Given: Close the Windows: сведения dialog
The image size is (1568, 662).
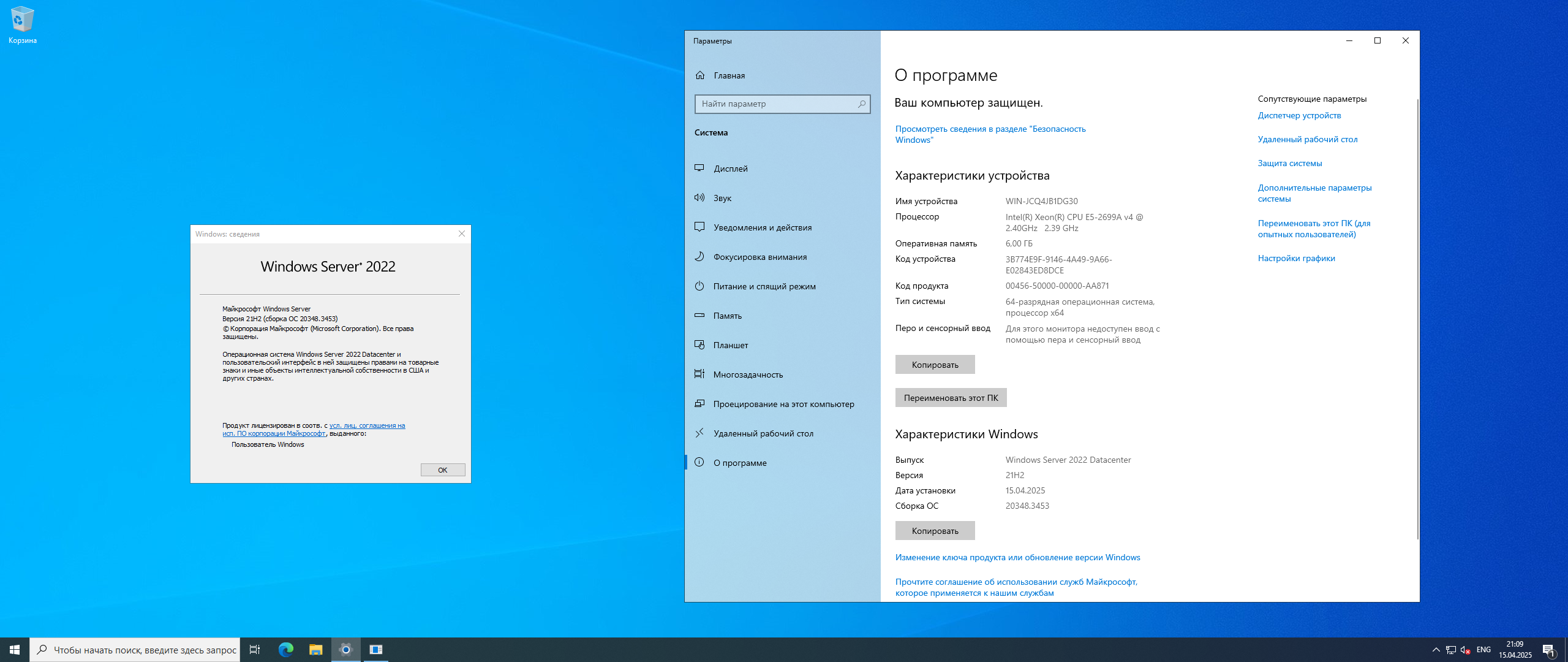Looking at the screenshot, I should pyautogui.click(x=462, y=234).
